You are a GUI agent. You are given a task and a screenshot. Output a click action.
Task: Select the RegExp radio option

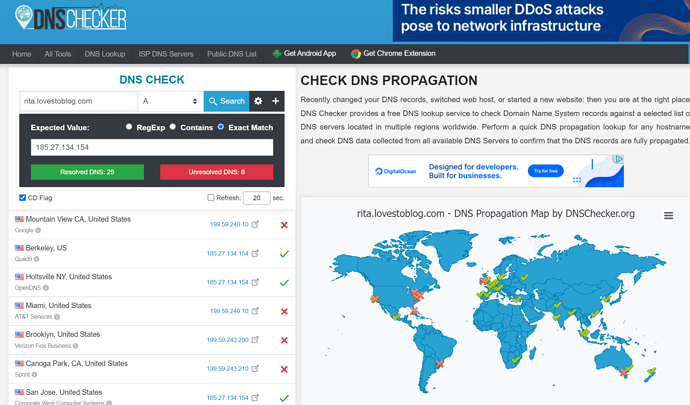tap(129, 127)
